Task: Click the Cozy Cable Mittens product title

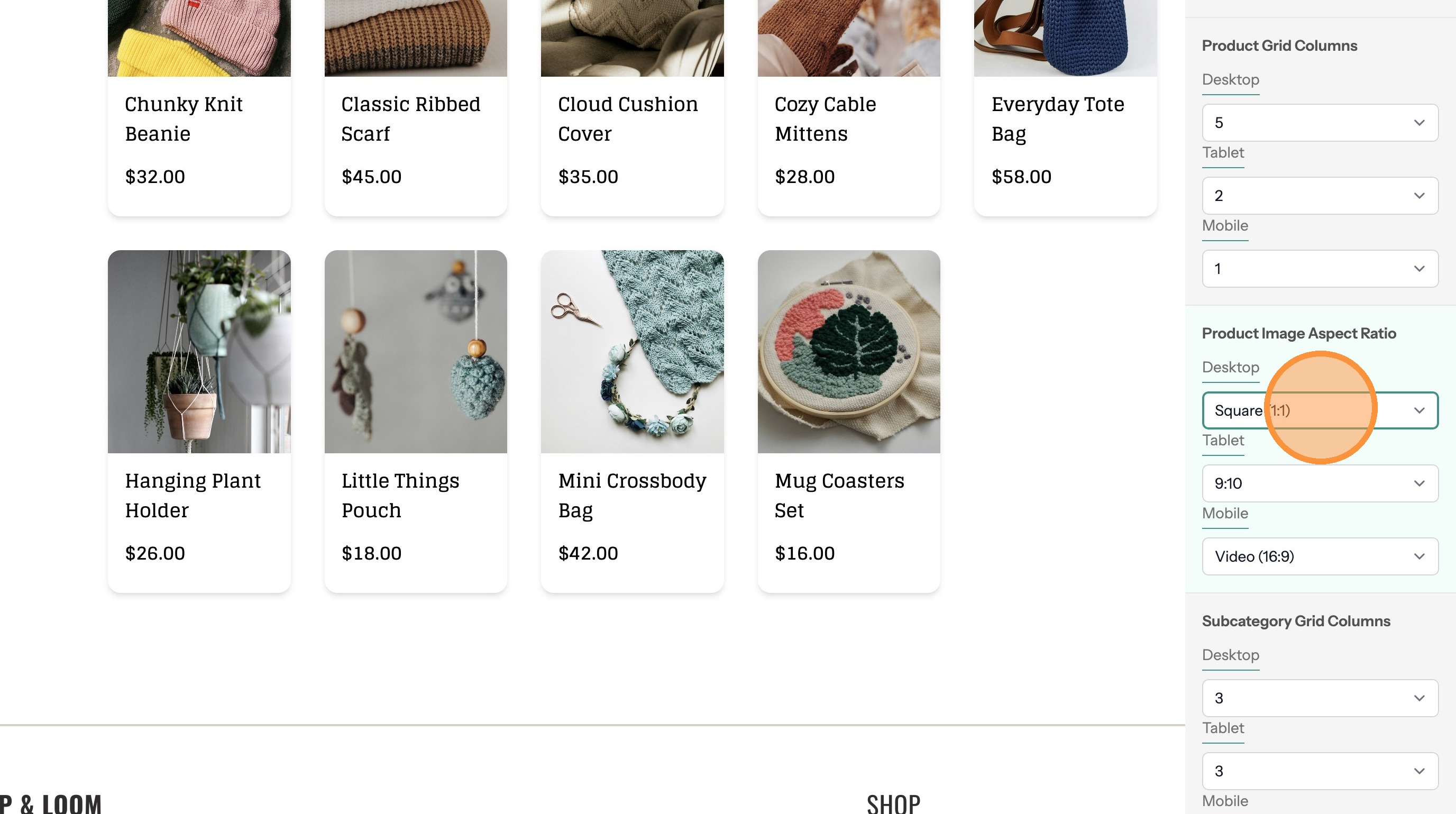Action: [x=825, y=118]
